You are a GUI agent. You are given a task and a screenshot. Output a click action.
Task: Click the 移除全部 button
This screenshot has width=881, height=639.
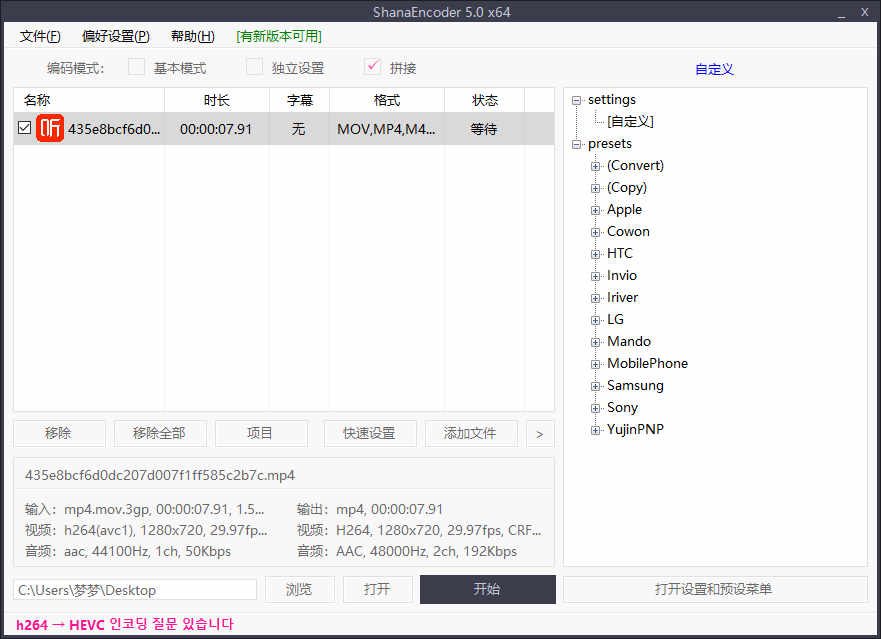click(160, 433)
